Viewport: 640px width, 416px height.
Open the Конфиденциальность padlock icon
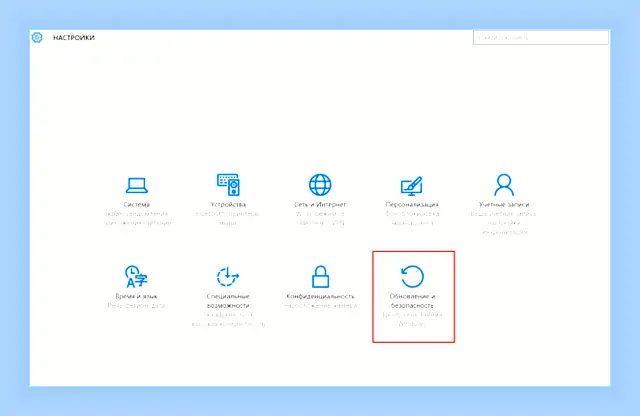pyautogui.click(x=320, y=276)
